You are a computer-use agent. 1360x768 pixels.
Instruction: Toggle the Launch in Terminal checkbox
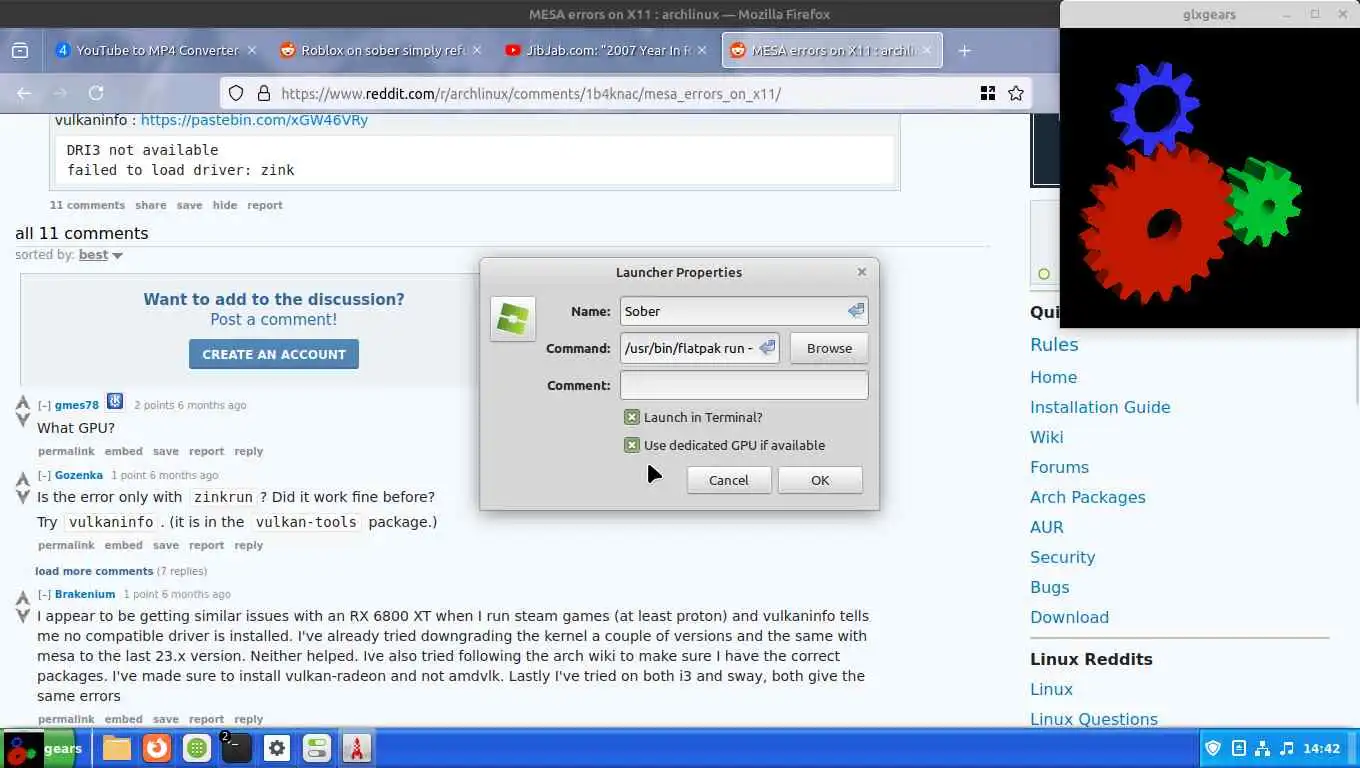coord(632,417)
